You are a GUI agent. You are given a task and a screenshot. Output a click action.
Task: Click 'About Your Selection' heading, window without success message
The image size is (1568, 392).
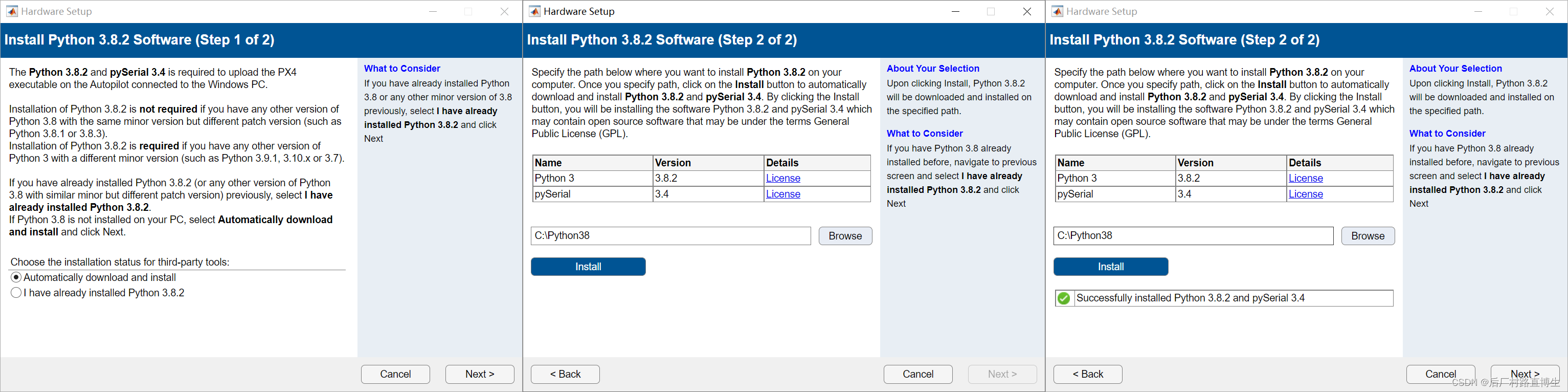pyautogui.click(x=933, y=69)
